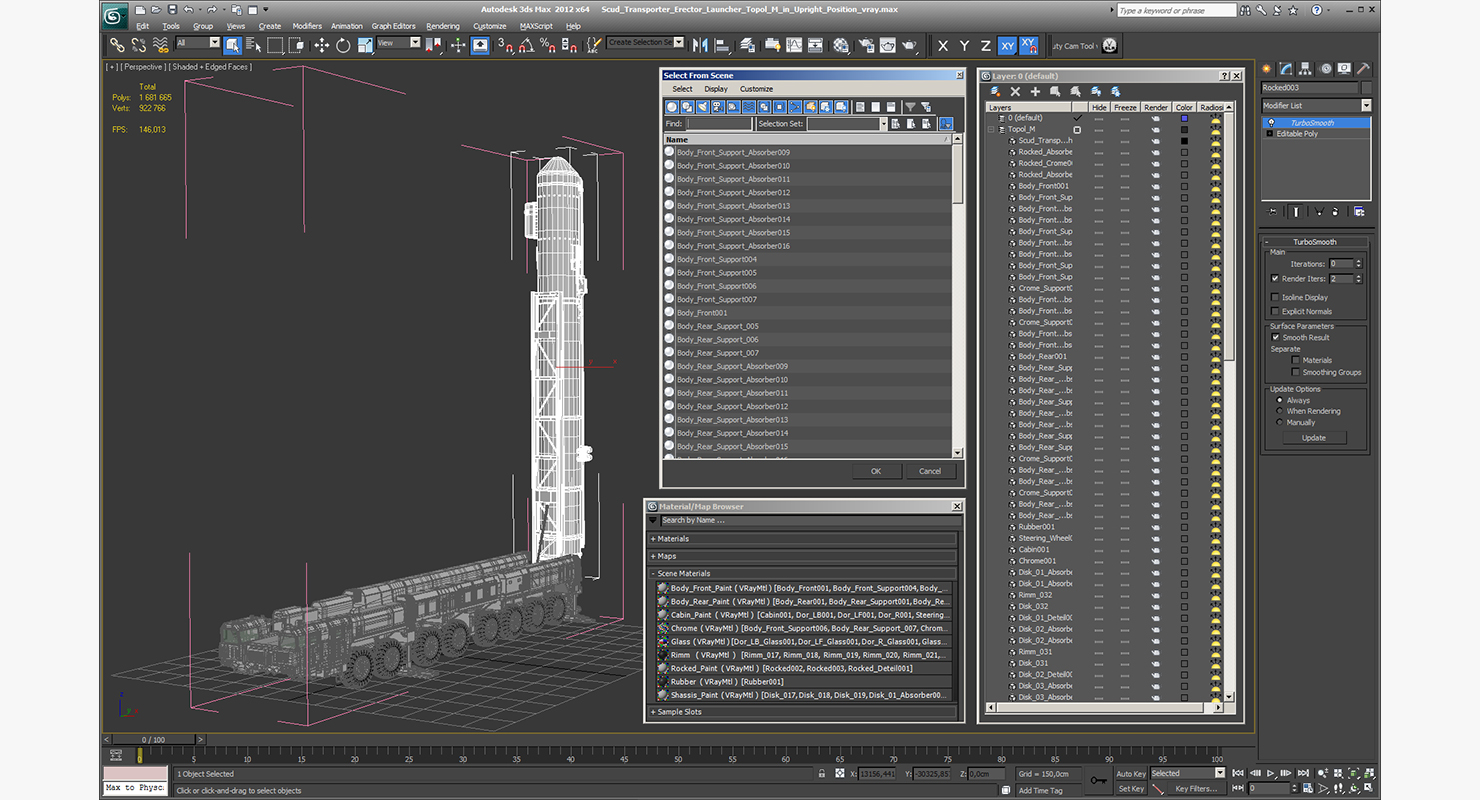
Task: Collapse the Topol_M layer tree
Action: pyautogui.click(x=992, y=129)
